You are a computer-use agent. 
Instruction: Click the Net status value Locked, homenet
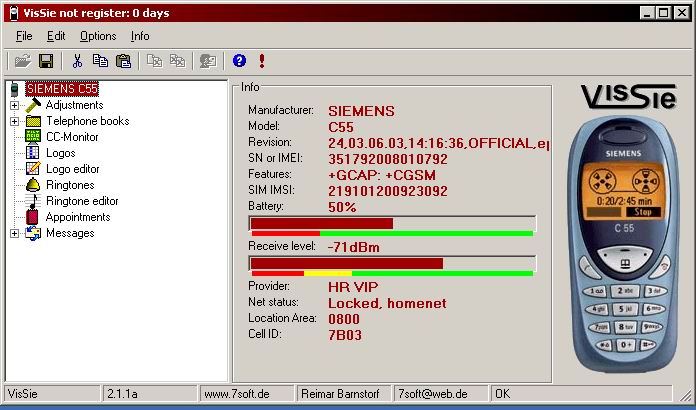point(387,303)
